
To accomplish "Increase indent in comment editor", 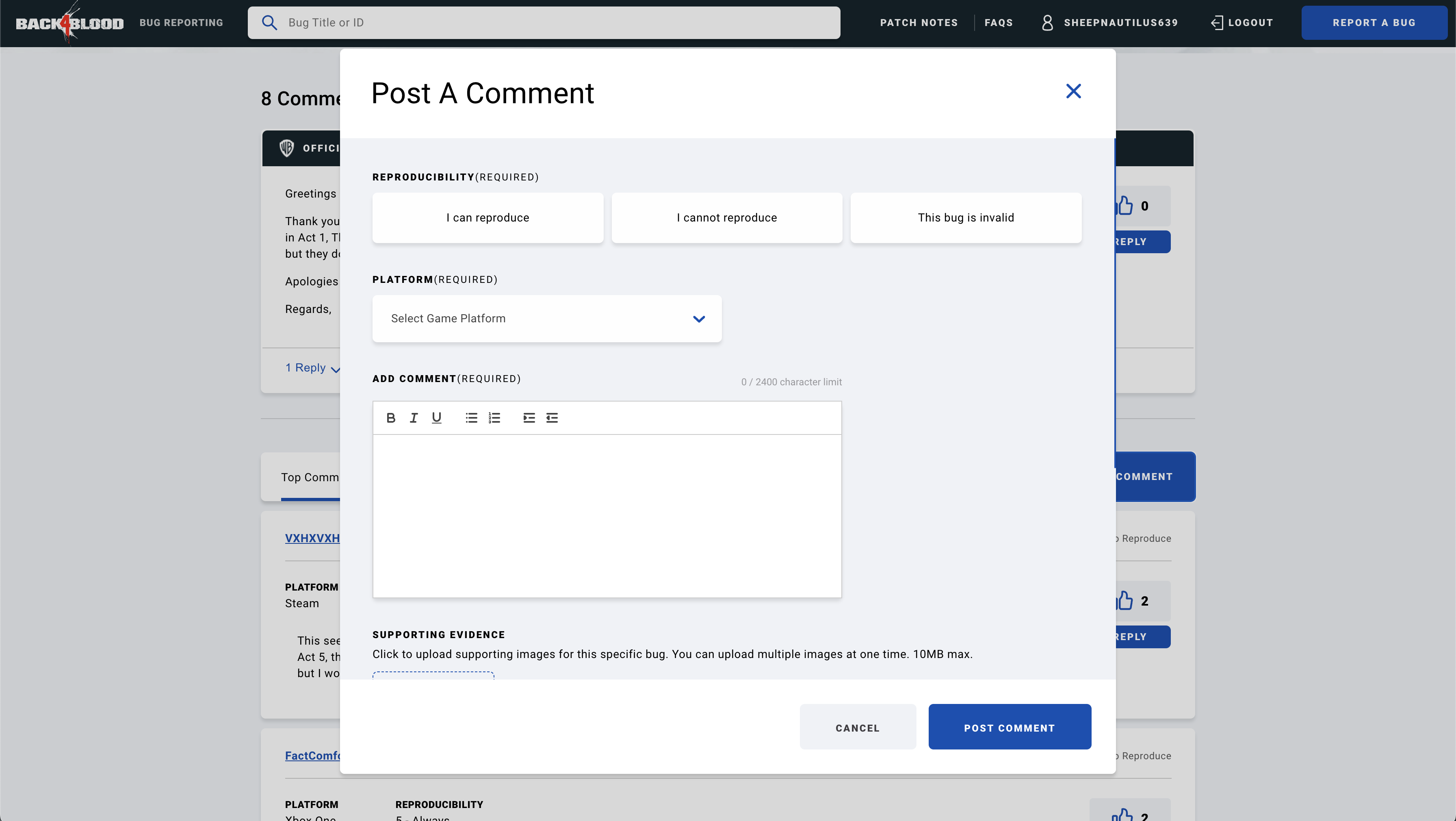I will (529, 418).
